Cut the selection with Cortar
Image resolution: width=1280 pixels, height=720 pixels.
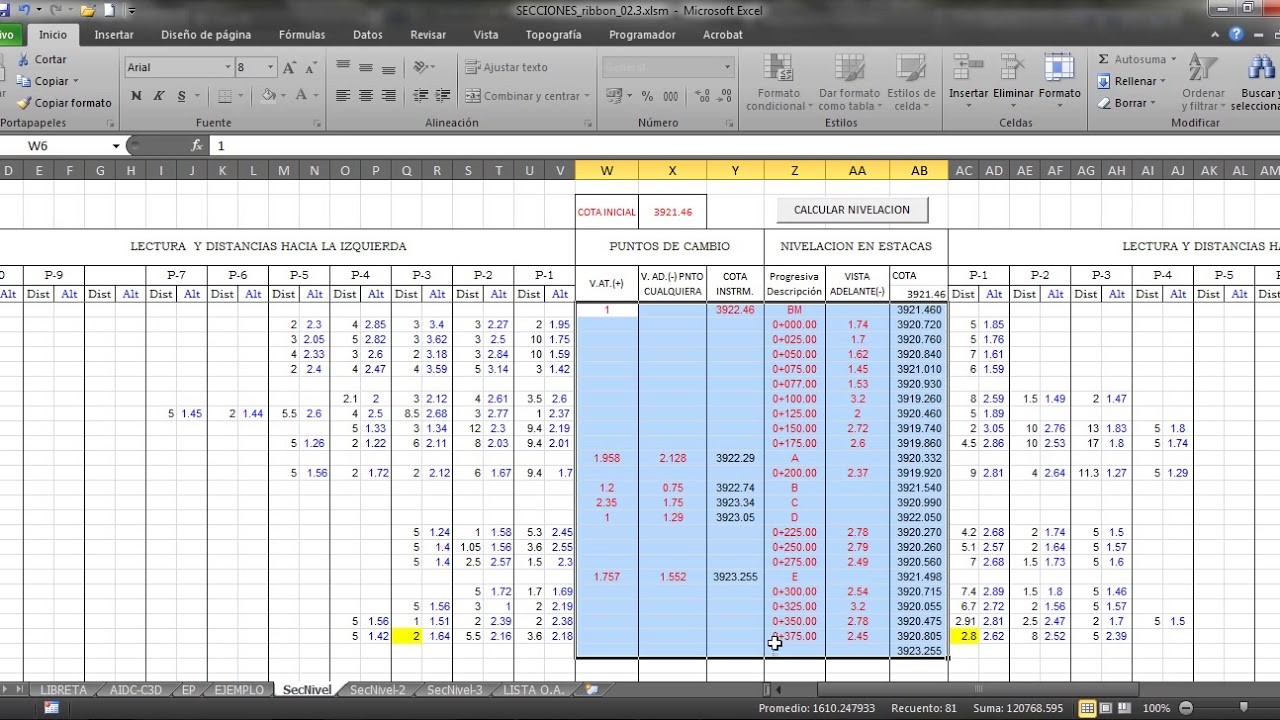[x=42, y=59]
